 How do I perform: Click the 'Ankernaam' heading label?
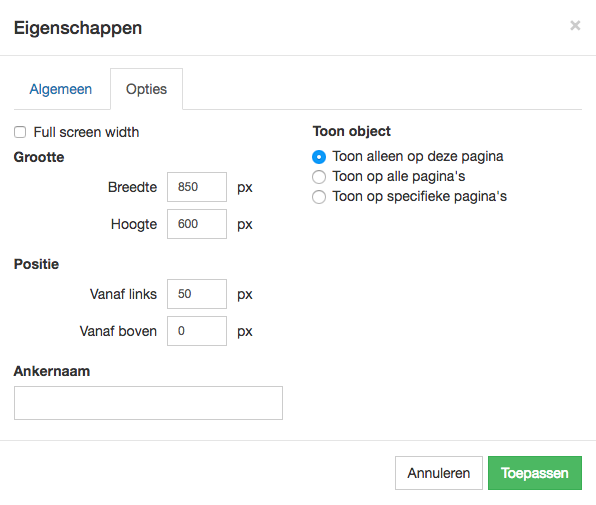pyautogui.click(x=52, y=371)
